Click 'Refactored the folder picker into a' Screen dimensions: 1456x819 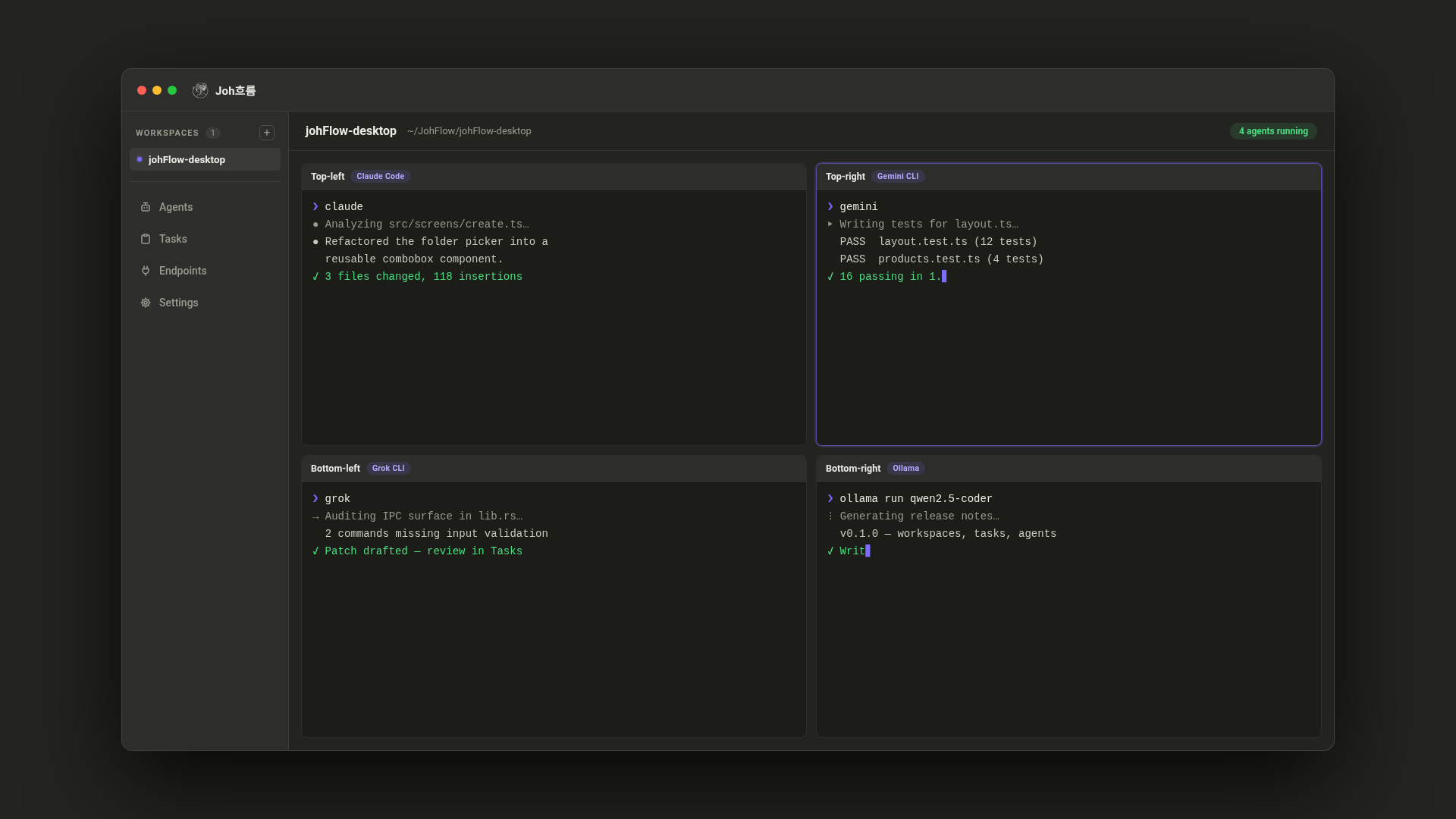(x=436, y=242)
